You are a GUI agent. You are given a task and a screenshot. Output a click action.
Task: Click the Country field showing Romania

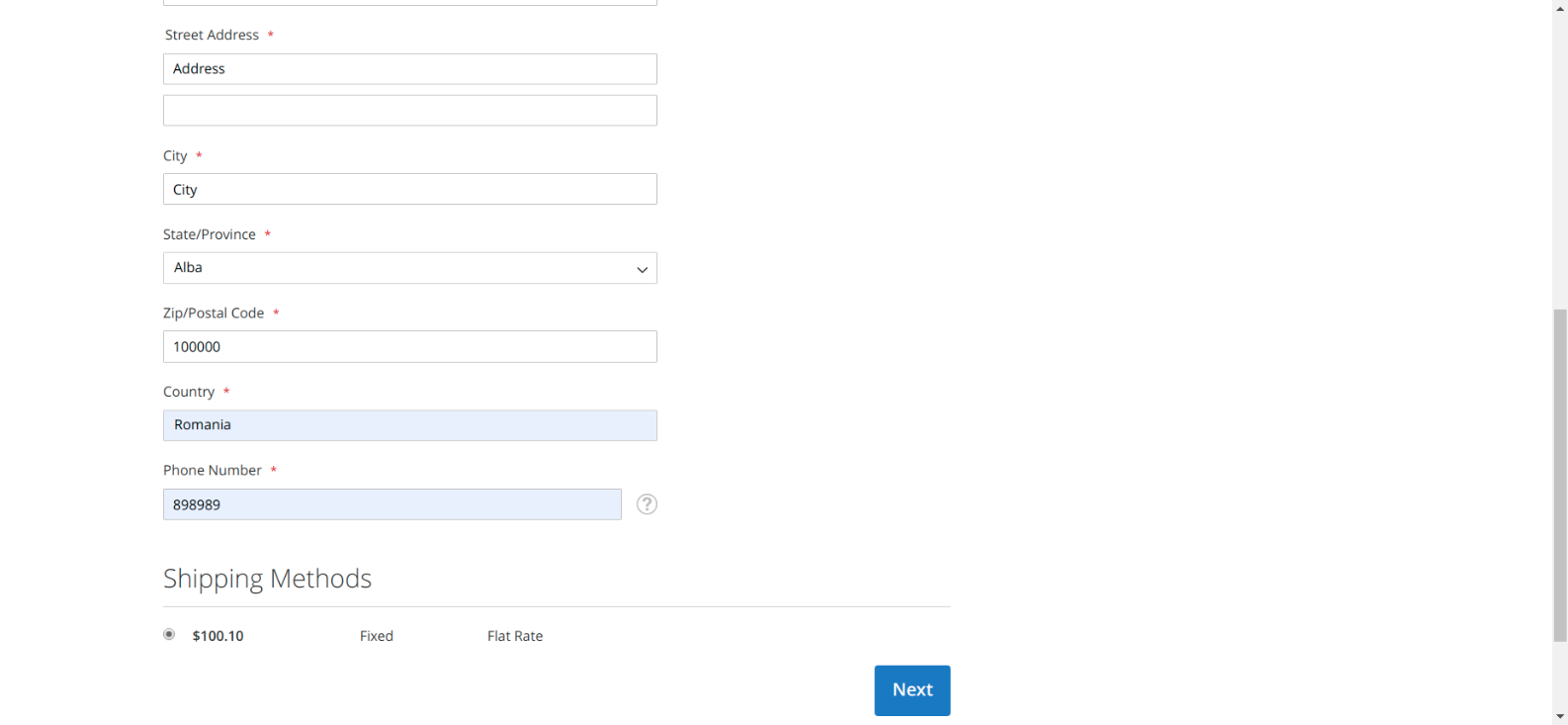tap(410, 425)
